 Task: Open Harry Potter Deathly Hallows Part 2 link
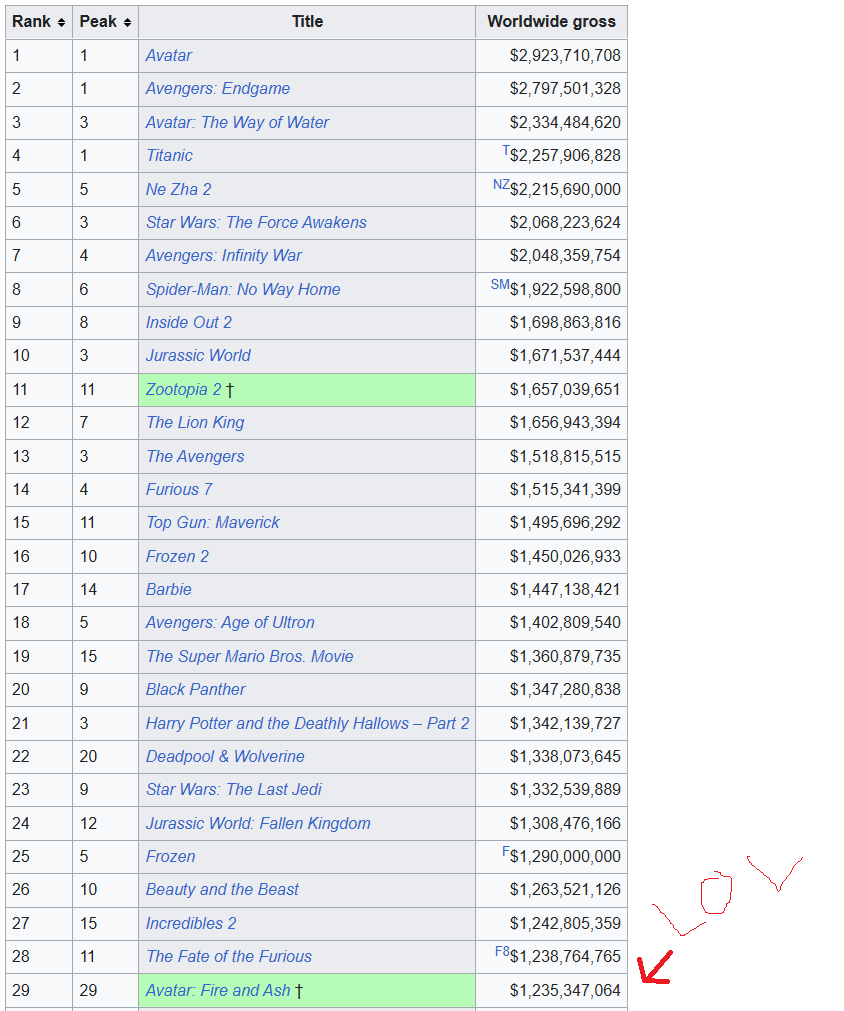tap(308, 723)
